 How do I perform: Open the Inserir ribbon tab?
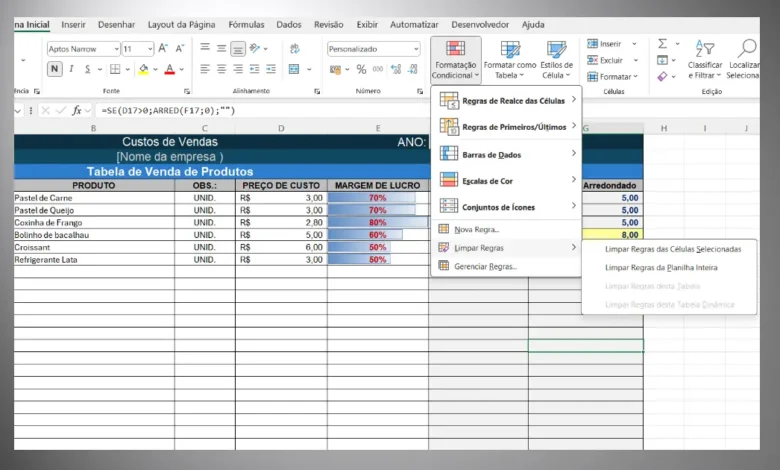(73, 24)
